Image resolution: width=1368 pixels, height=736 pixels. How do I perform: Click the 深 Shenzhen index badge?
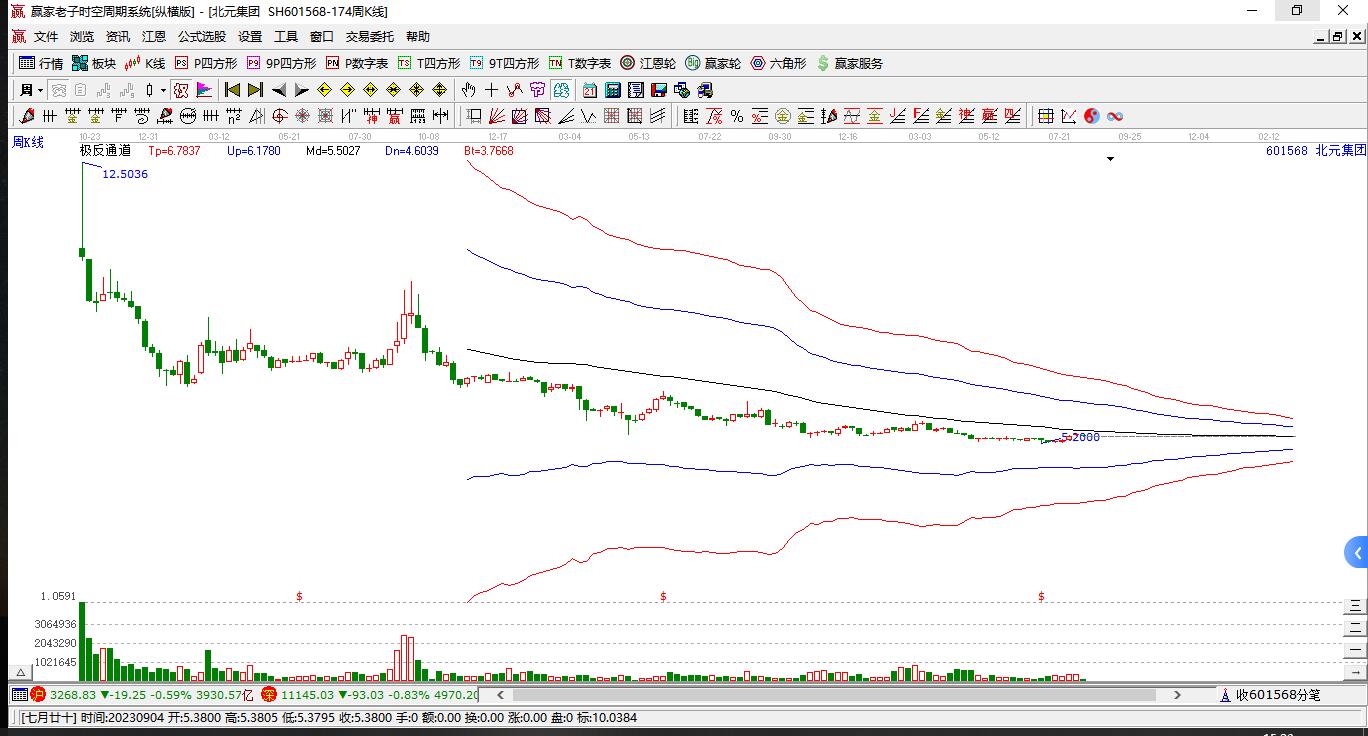269,695
